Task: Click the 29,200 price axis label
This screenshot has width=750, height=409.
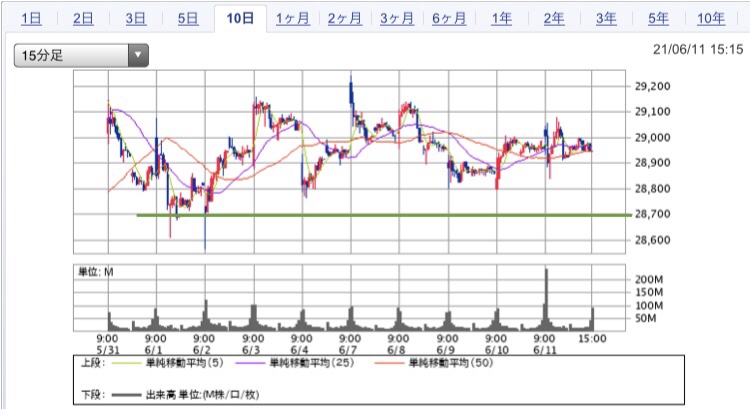Action: pos(652,86)
